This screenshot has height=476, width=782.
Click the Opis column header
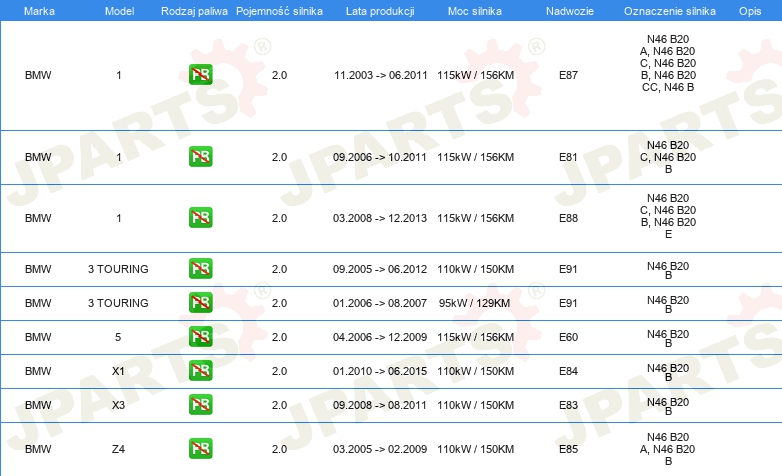[750, 11]
